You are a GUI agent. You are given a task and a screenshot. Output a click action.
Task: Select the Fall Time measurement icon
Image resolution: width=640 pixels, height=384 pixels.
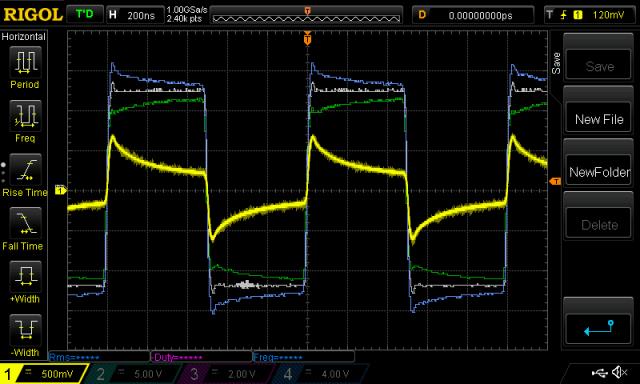pos(25,223)
